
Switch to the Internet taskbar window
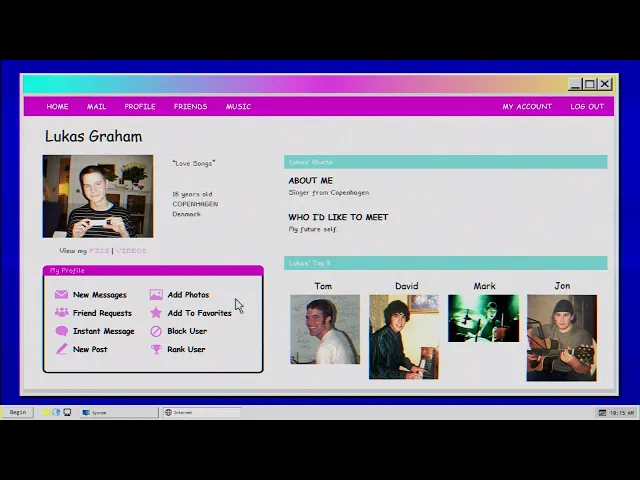click(202, 413)
